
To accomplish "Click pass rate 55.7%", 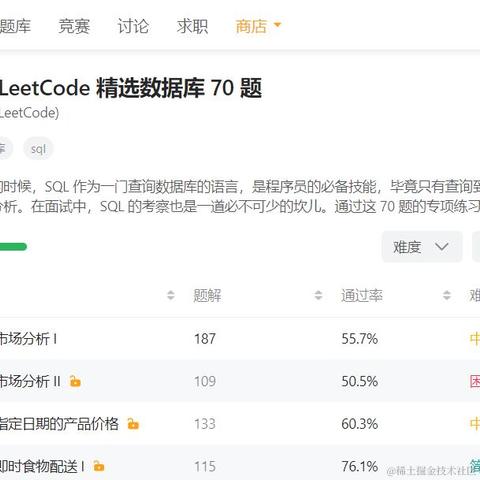I will click(360, 339).
